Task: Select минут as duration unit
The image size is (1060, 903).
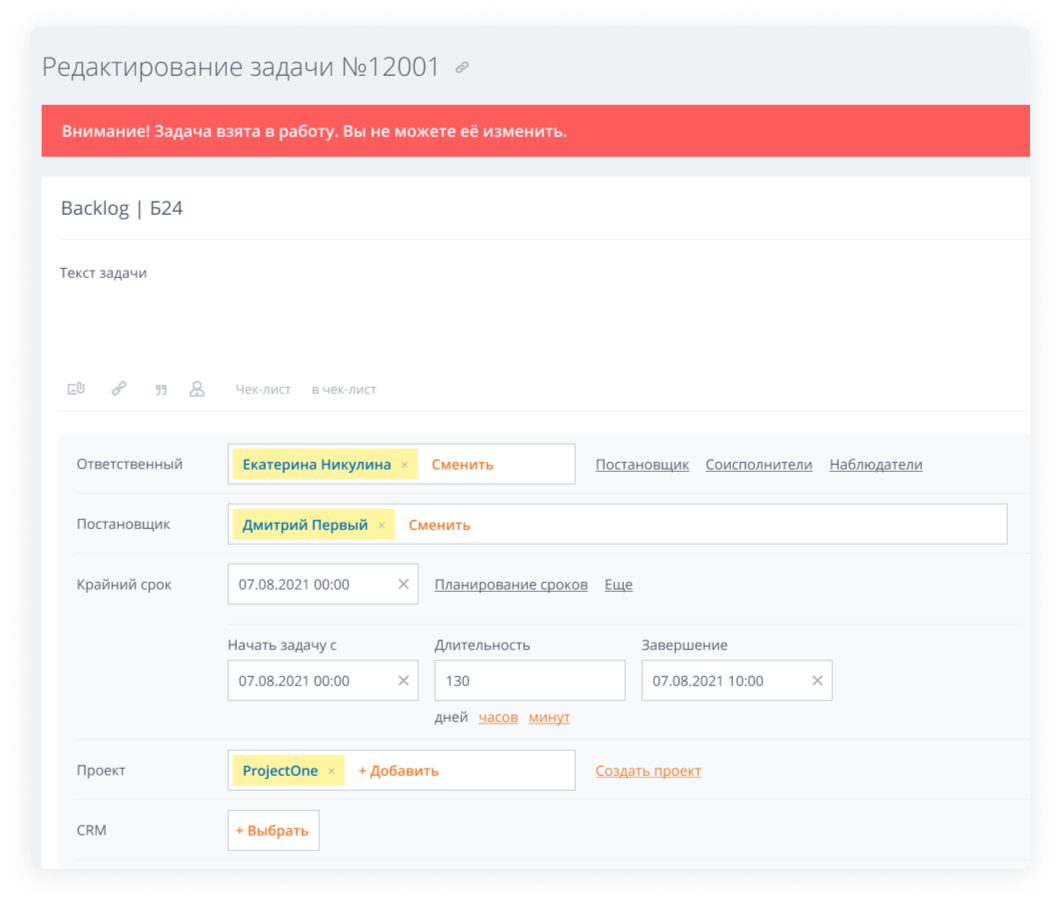Action: 549,717
